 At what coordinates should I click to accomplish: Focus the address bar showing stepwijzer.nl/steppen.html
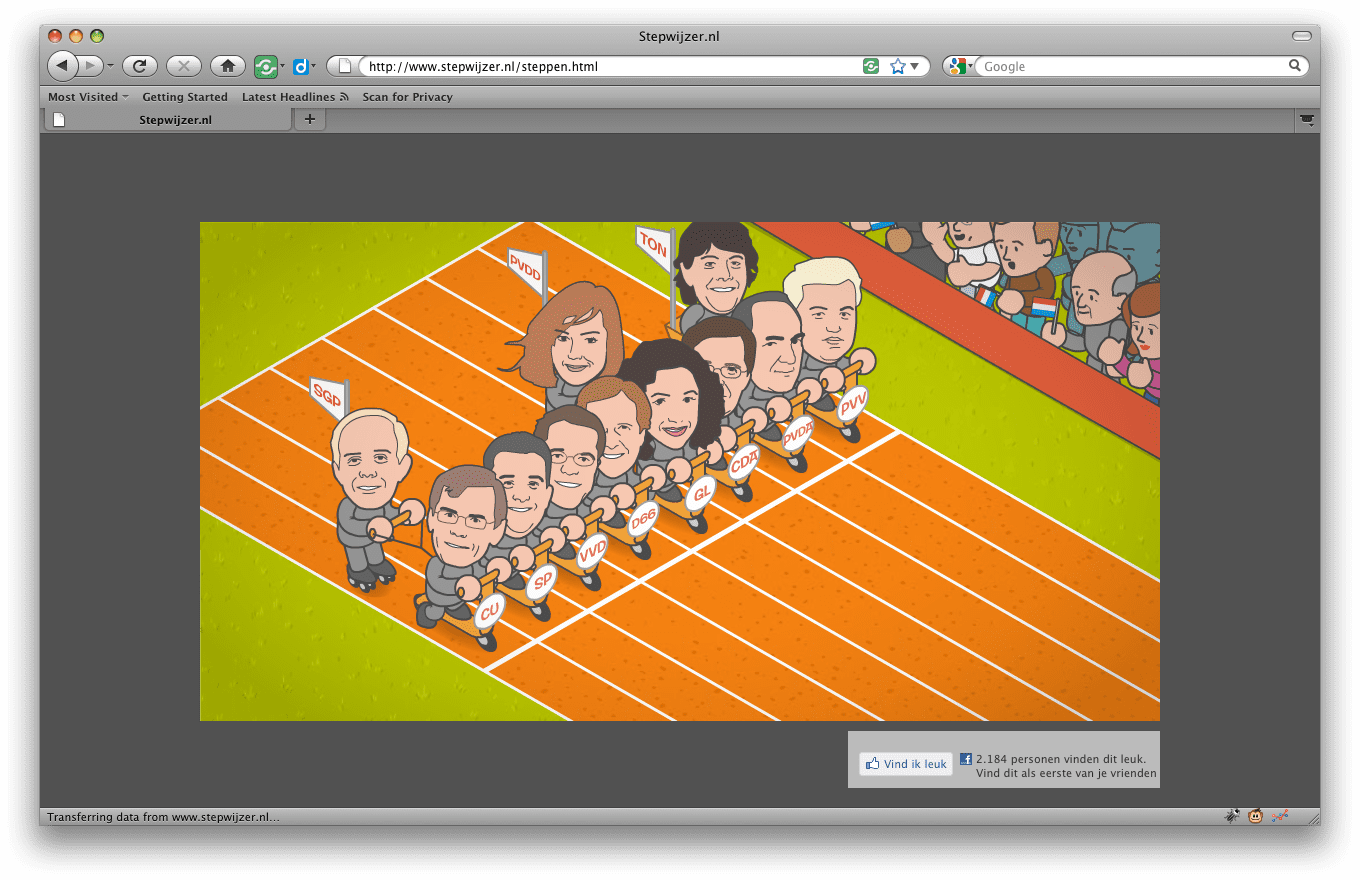coord(612,66)
